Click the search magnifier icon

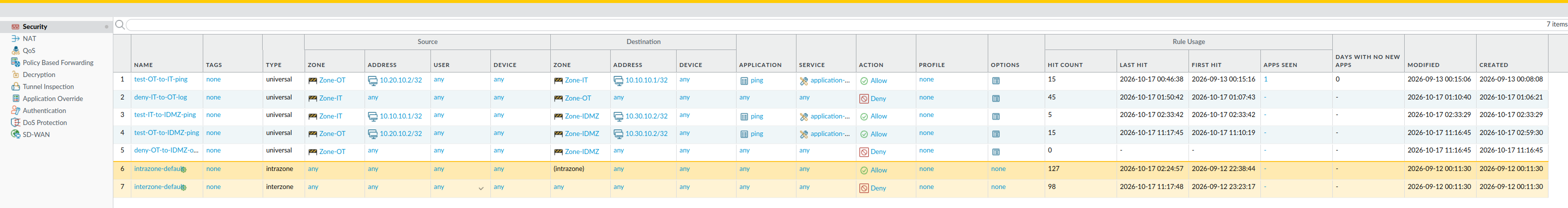coord(120,25)
